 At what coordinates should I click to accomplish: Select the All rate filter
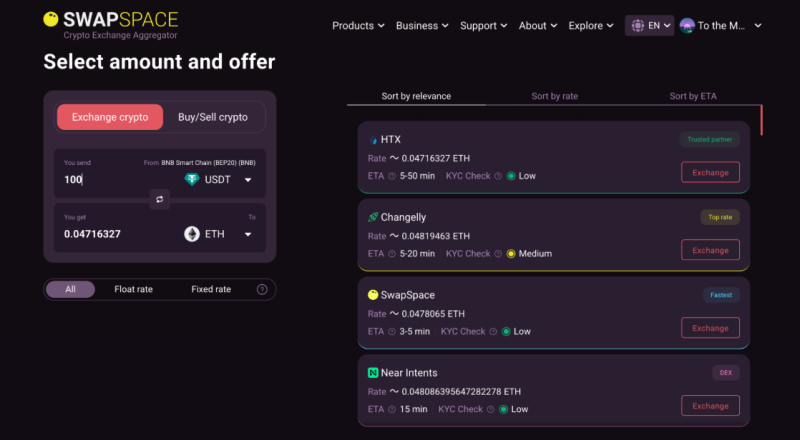point(70,289)
